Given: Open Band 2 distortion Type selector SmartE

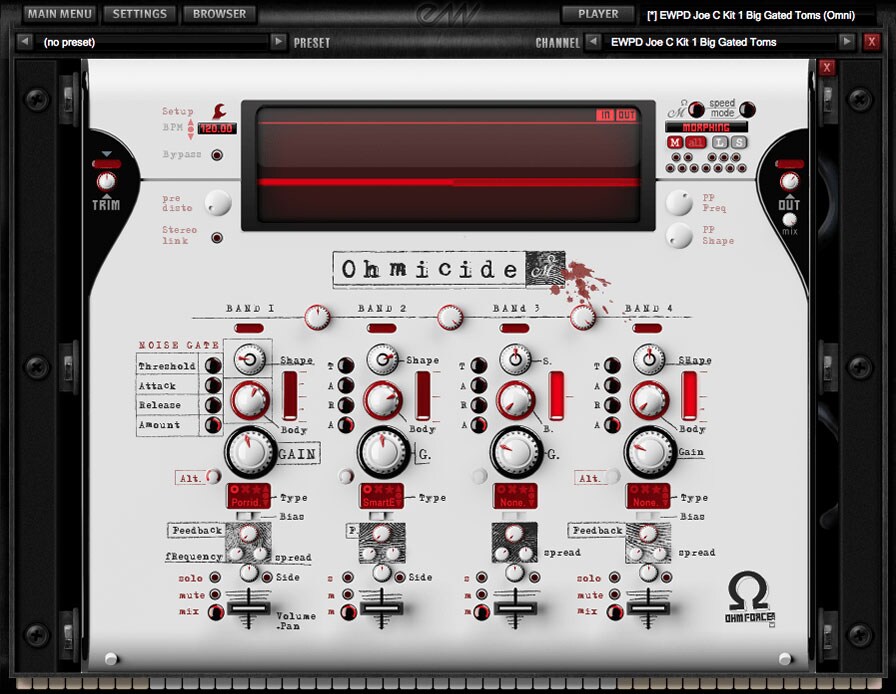Looking at the screenshot, I should pos(382,496).
